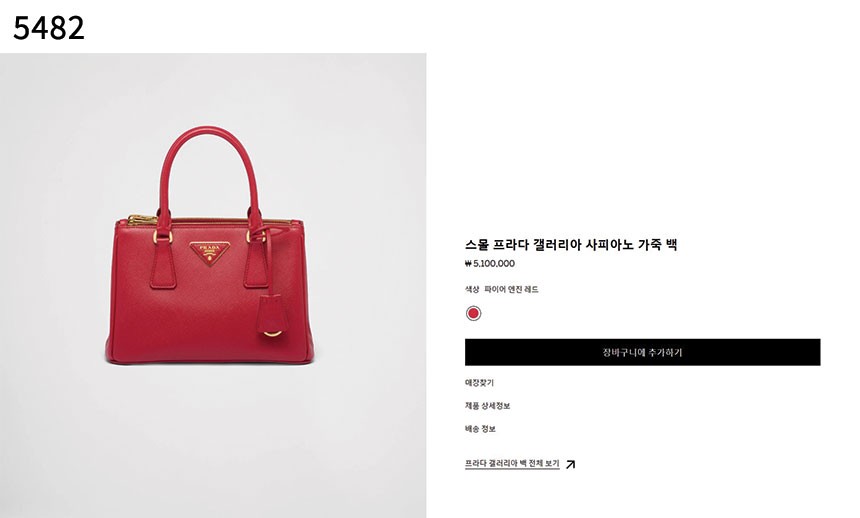The height and width of the screenshot is (518, 860).
Task: Click the hanging leather key charm
Action: click(273, 315)
